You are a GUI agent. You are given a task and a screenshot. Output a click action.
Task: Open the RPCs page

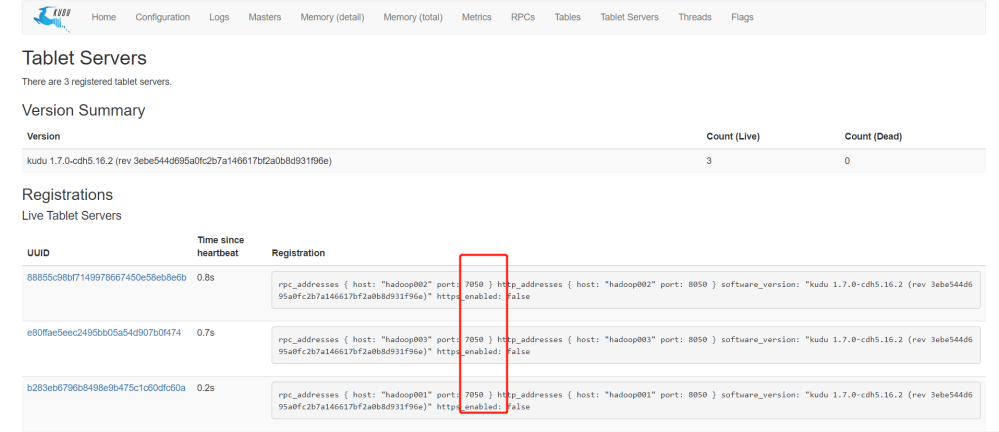coord(523,17)
